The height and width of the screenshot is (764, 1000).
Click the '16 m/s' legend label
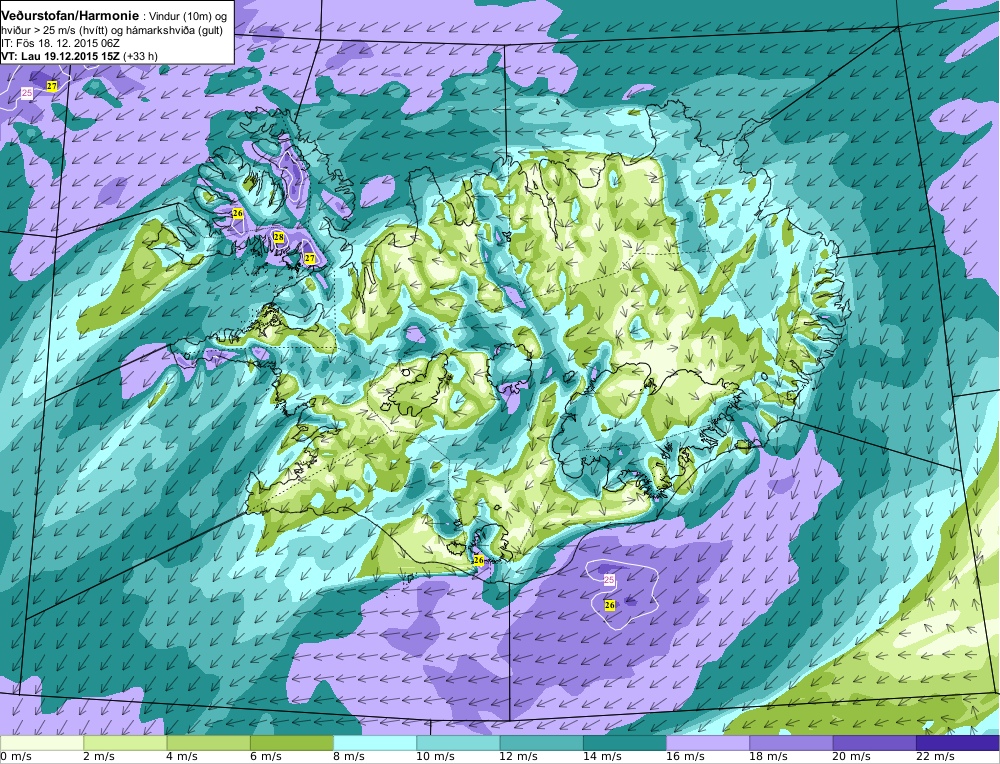coord(686,757)
